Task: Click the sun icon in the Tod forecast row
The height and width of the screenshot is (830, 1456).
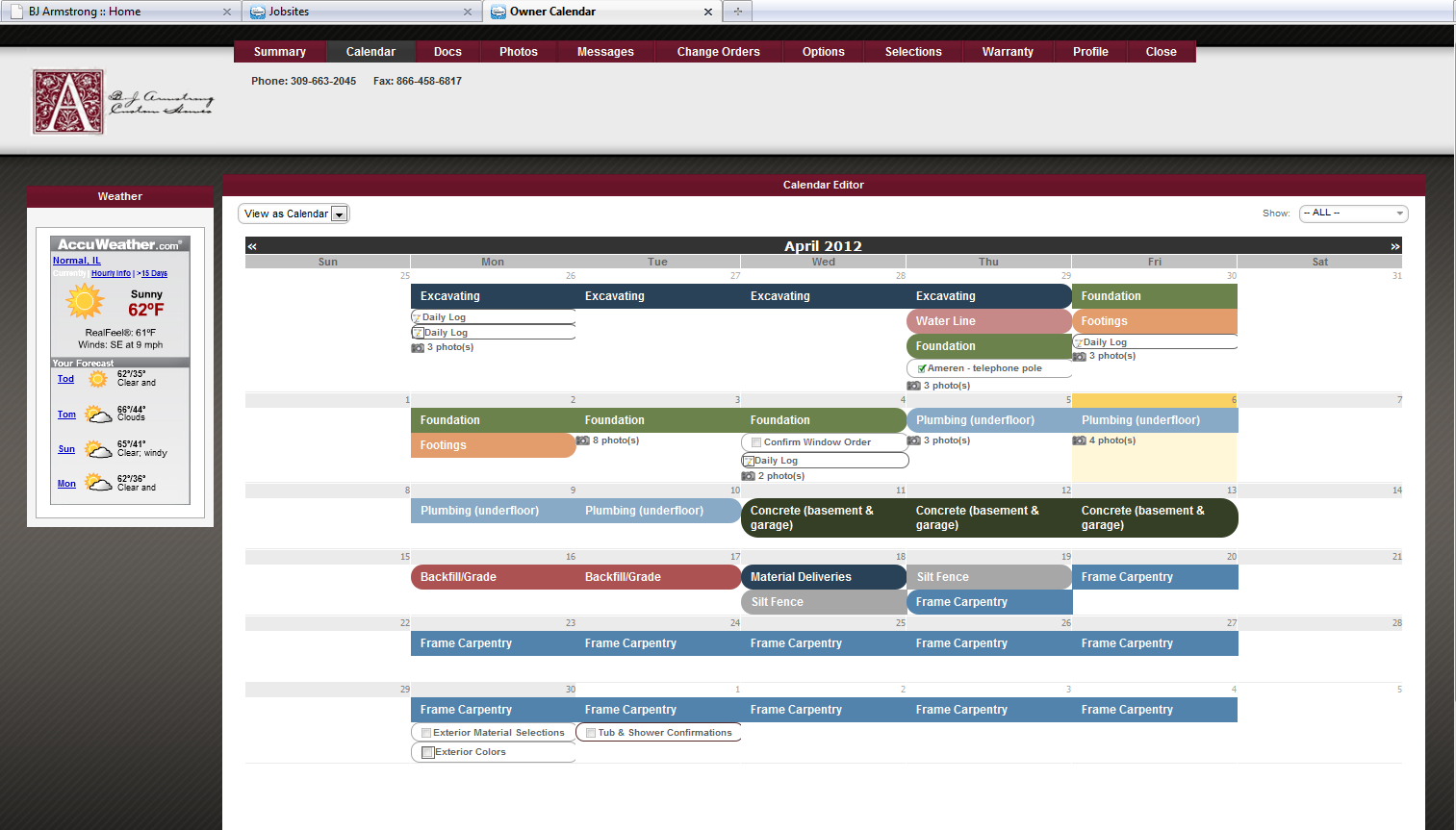Action: pyautogui.click(x=97, y=379)
